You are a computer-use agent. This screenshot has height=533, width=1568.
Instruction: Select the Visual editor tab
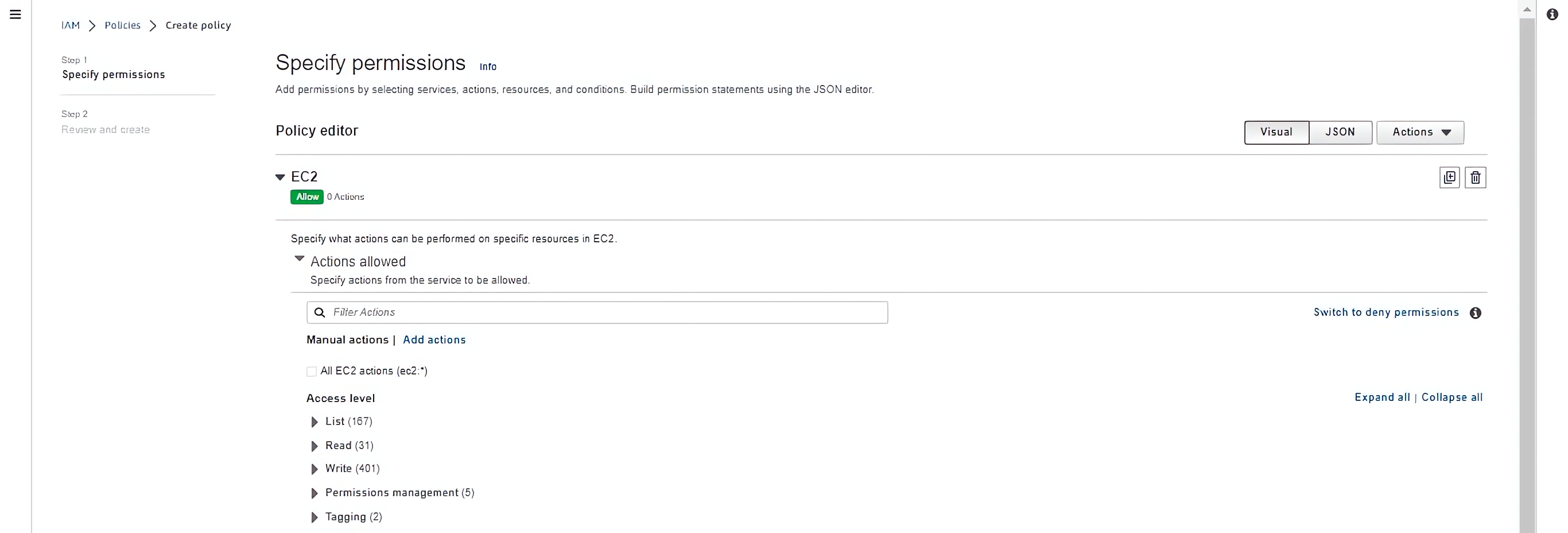[1276, 132]
